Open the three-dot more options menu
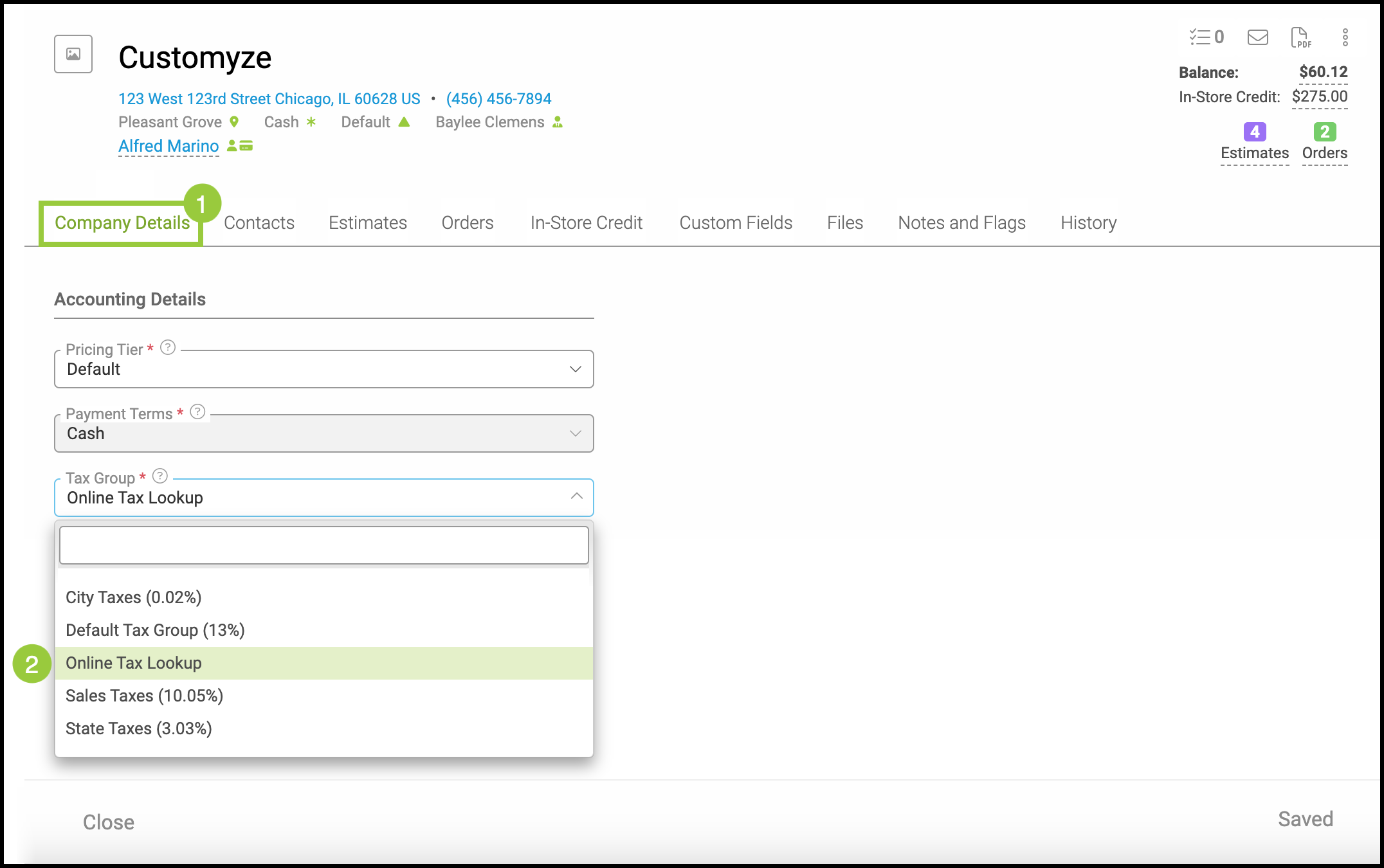This screenshot has width=1384, height=868. pos(1345,37)
